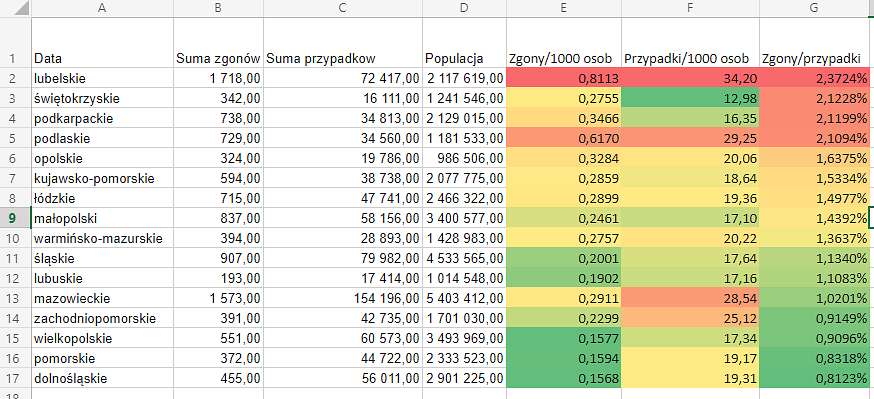This screenshot has height=399, width=874.
Task: Click red cell with value '0,8113'
Action: tap(564, 78)
